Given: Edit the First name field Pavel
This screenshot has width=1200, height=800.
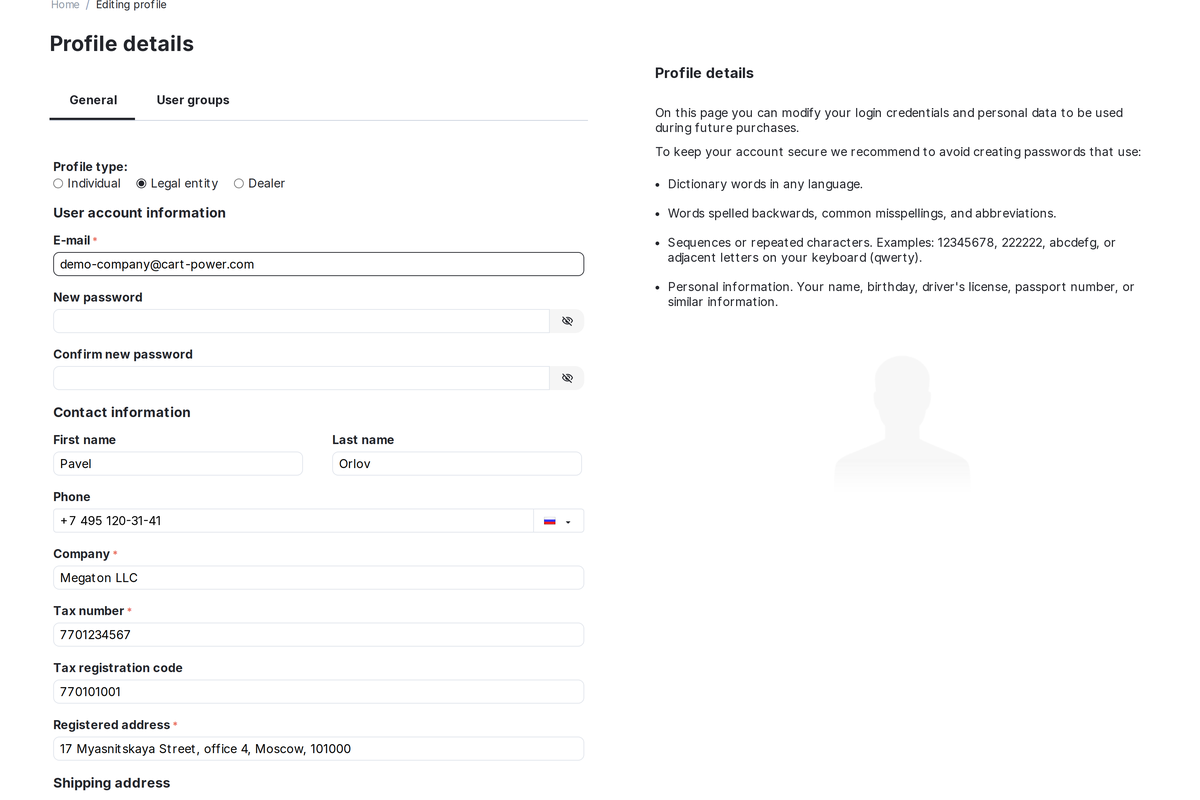Looking at the screenshot, I should (178, 464).
